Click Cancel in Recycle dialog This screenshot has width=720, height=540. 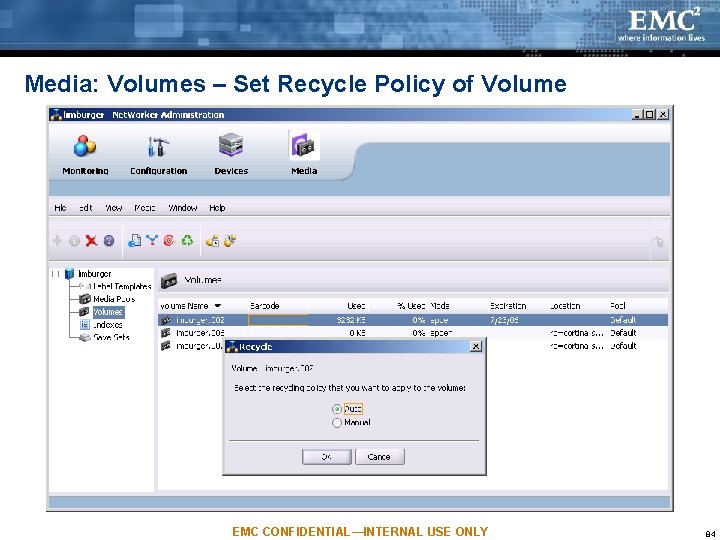point(380,457)
